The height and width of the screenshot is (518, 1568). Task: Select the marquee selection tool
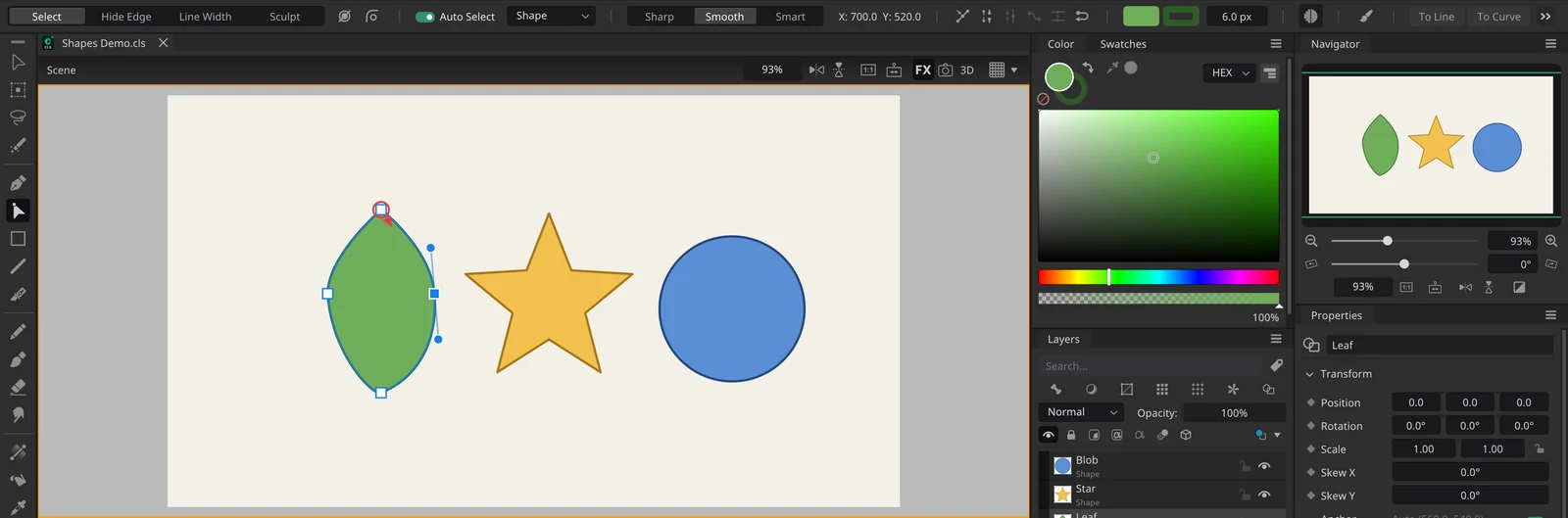[18, 90]
